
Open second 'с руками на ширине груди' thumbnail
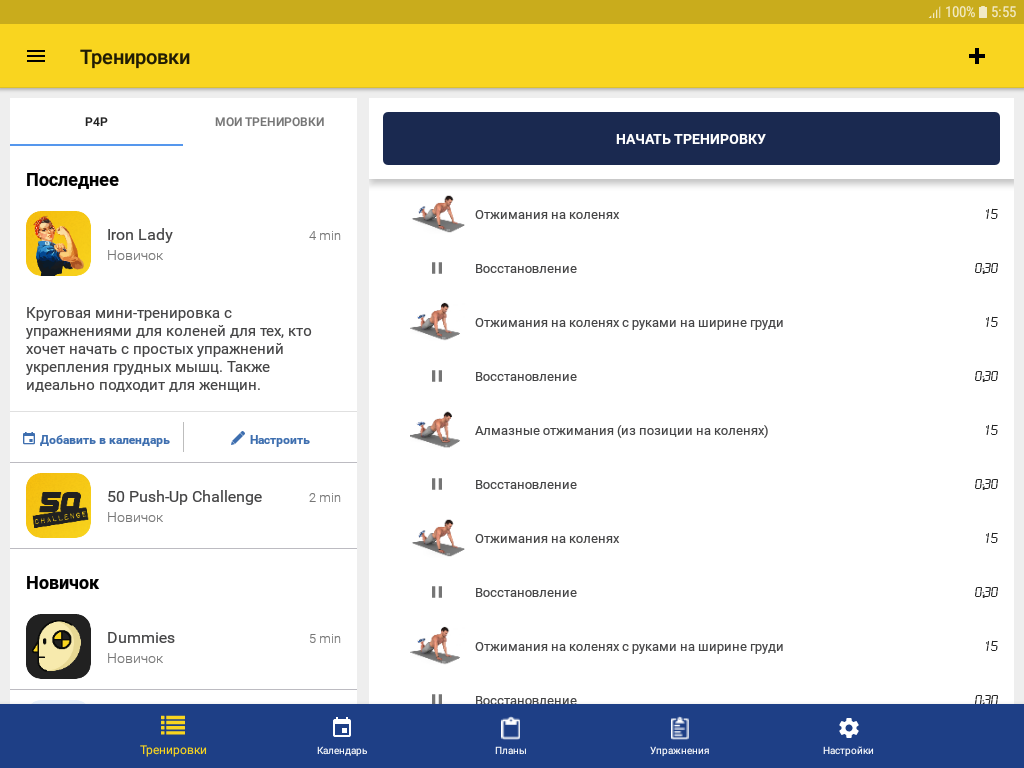(436, 646)
